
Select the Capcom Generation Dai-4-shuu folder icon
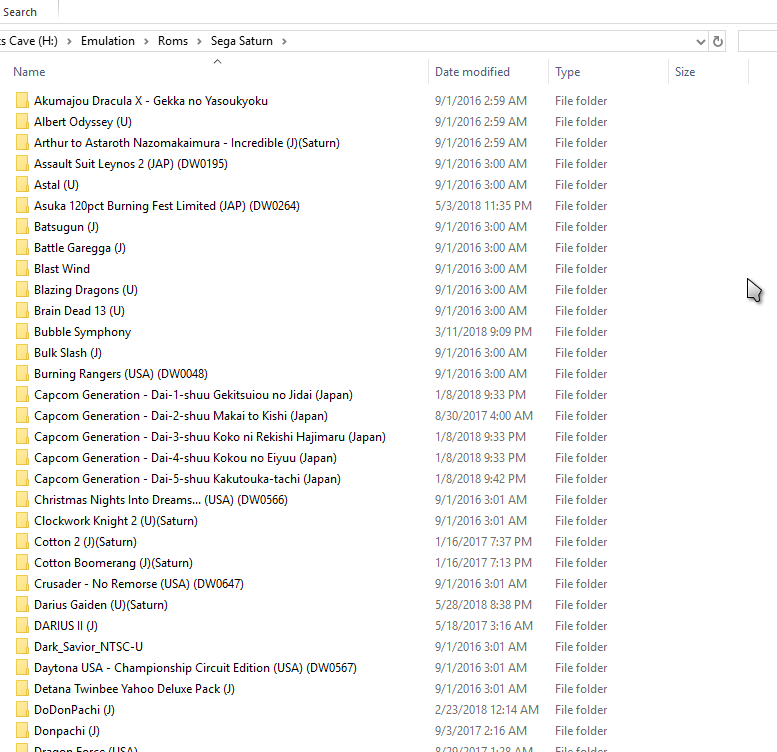[22, 458]
